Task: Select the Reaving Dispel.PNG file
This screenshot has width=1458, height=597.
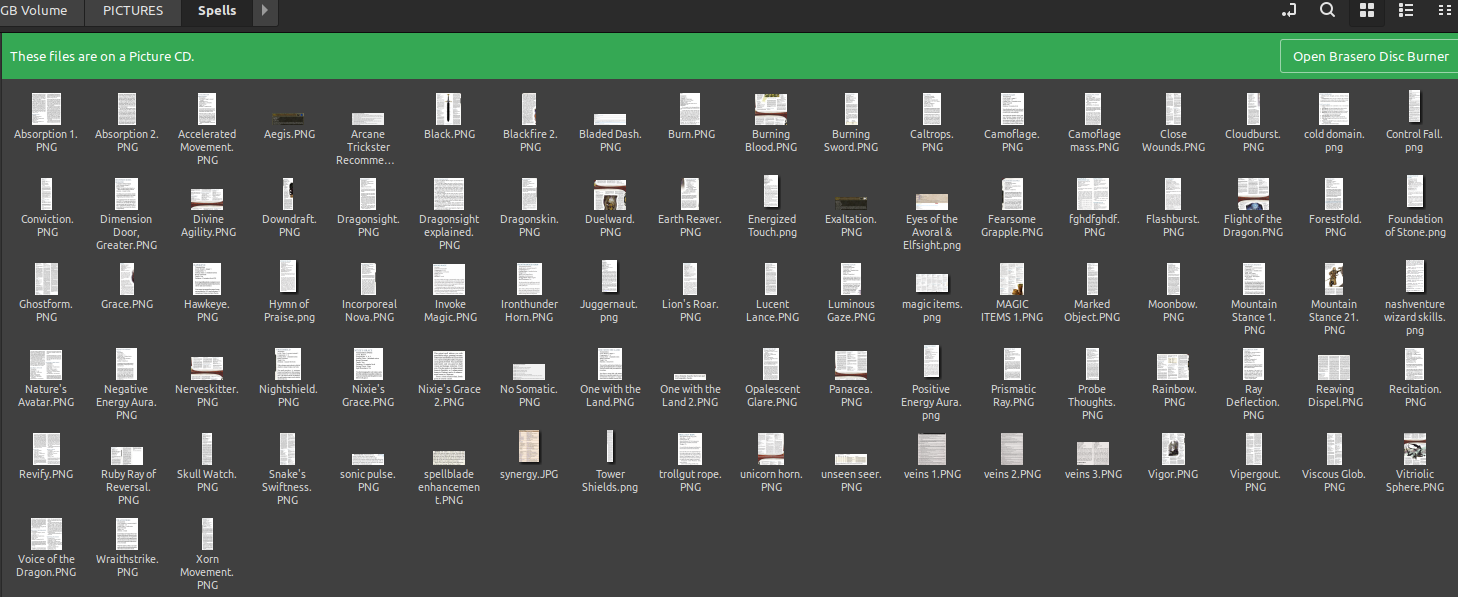Action: pyautogui.click(x=1334, y=380)
